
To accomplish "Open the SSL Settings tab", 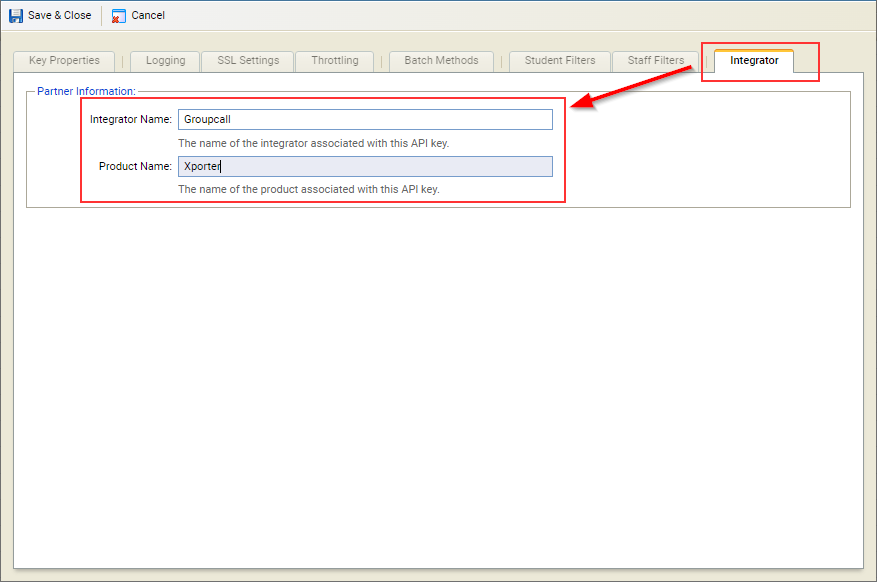I will point(248,61).
